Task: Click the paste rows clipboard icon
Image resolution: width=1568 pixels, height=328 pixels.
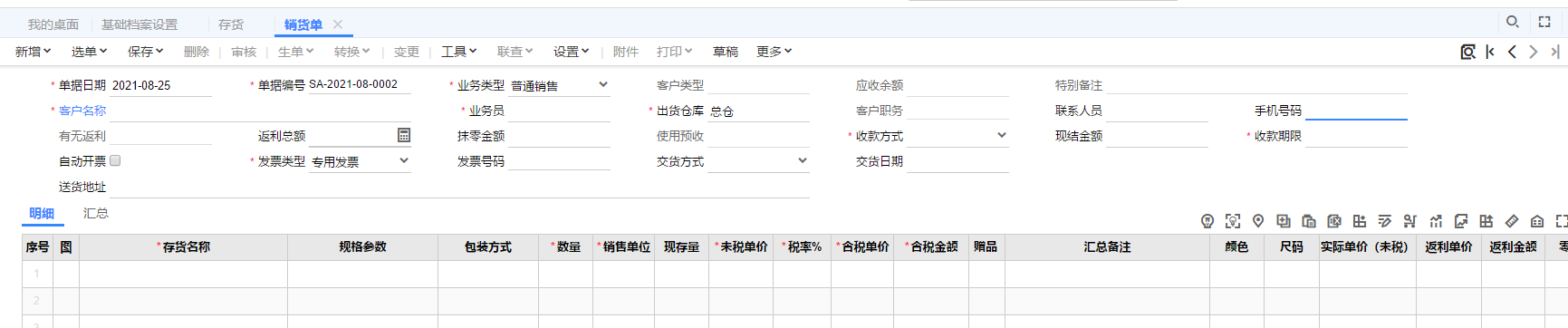Action: (x=1309, y=221)
